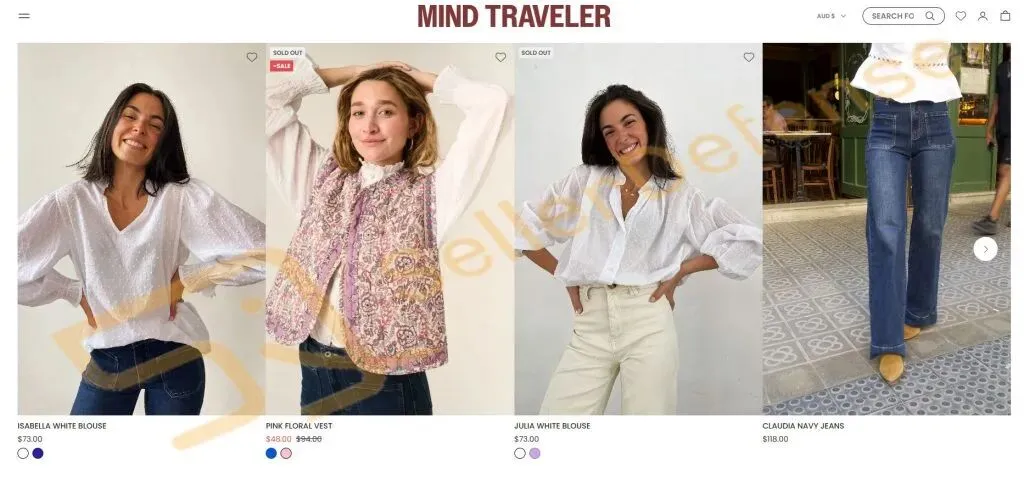Select blue swatch for Pink Floral Vest

click(x=271, y=453)
